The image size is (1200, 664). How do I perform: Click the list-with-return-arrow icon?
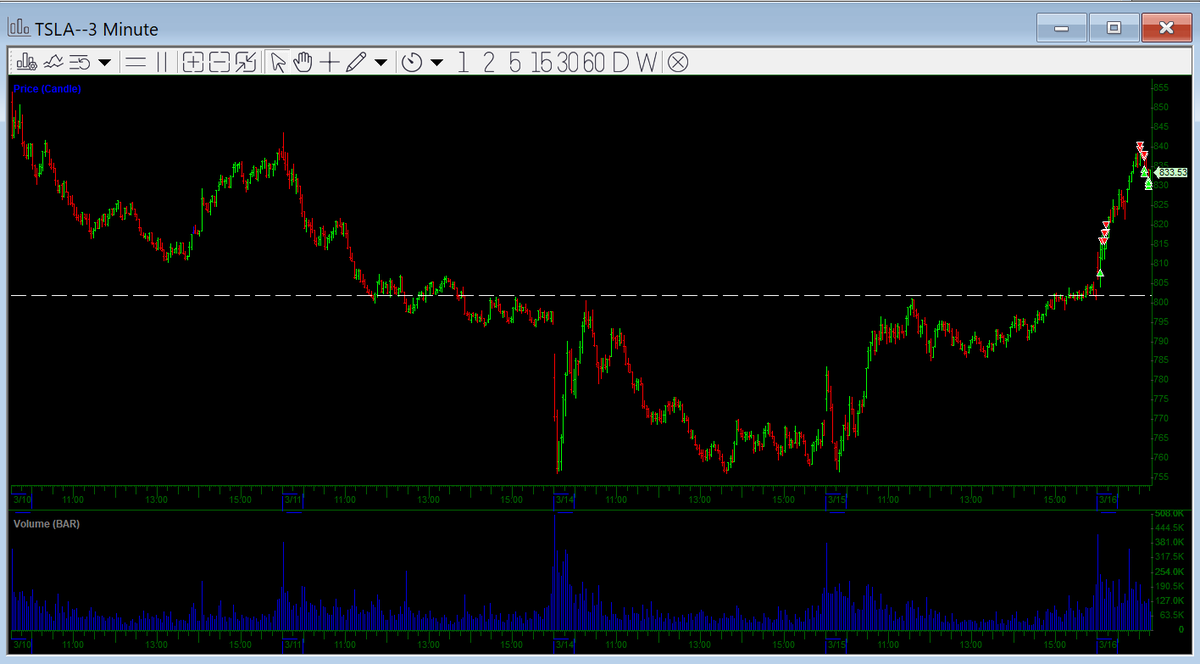(80, 63)
